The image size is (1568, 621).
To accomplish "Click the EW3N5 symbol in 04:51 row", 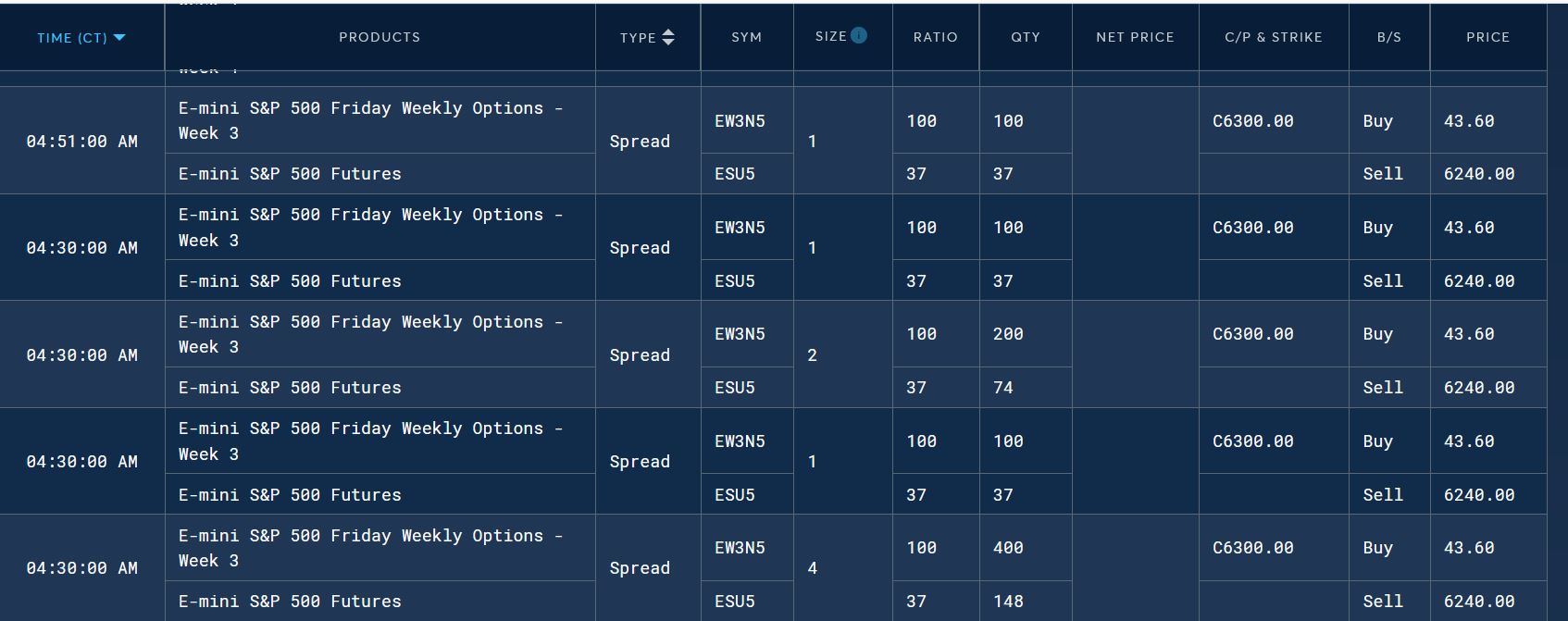I will pyautogui.click(x=740, y=121).
